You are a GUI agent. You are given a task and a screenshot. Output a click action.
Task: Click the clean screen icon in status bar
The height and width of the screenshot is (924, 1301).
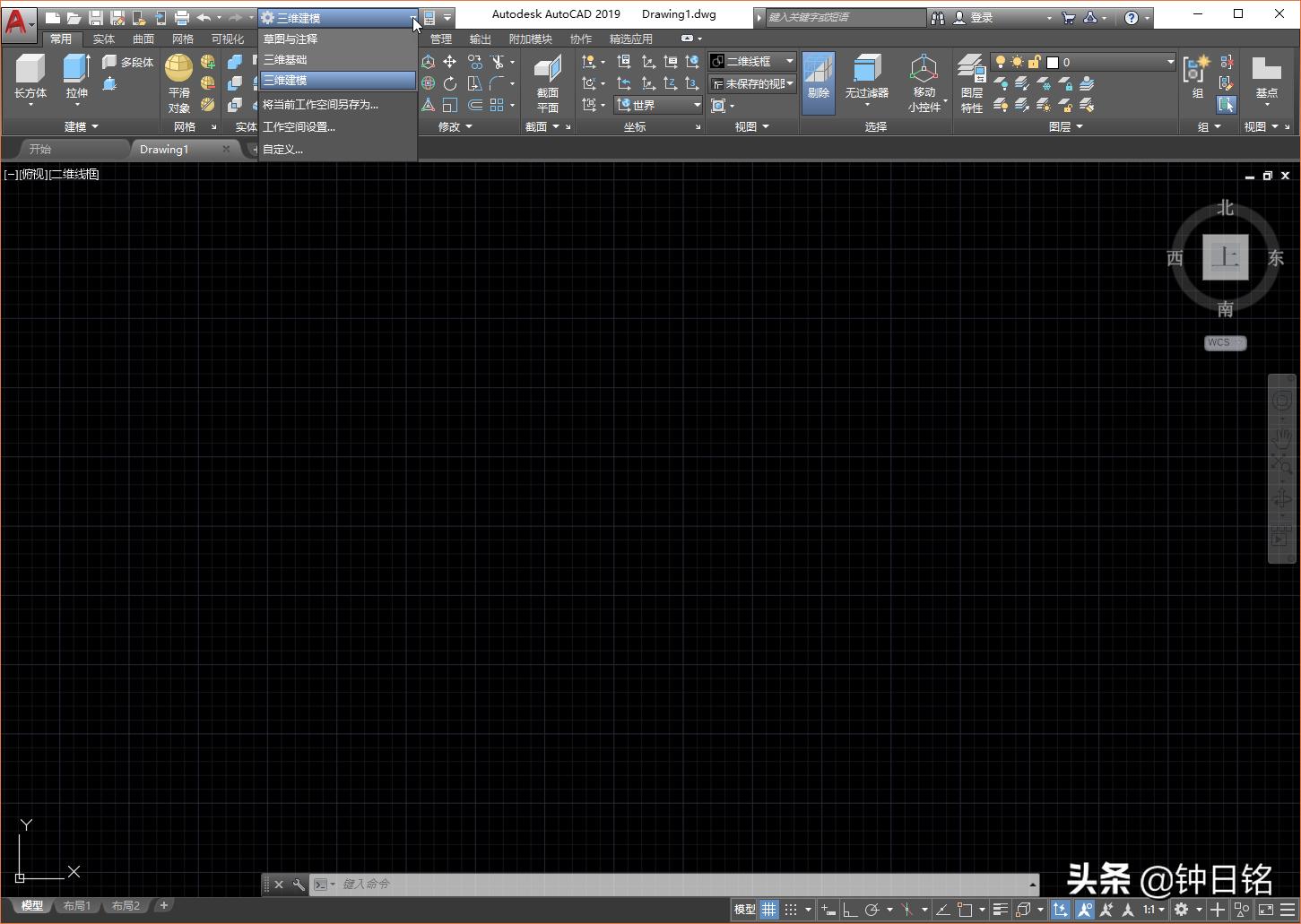point(1266,910)
